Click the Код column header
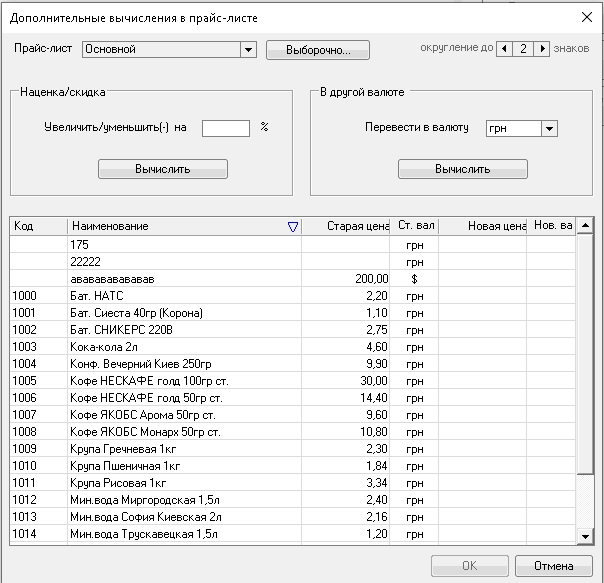 point(39,226)
